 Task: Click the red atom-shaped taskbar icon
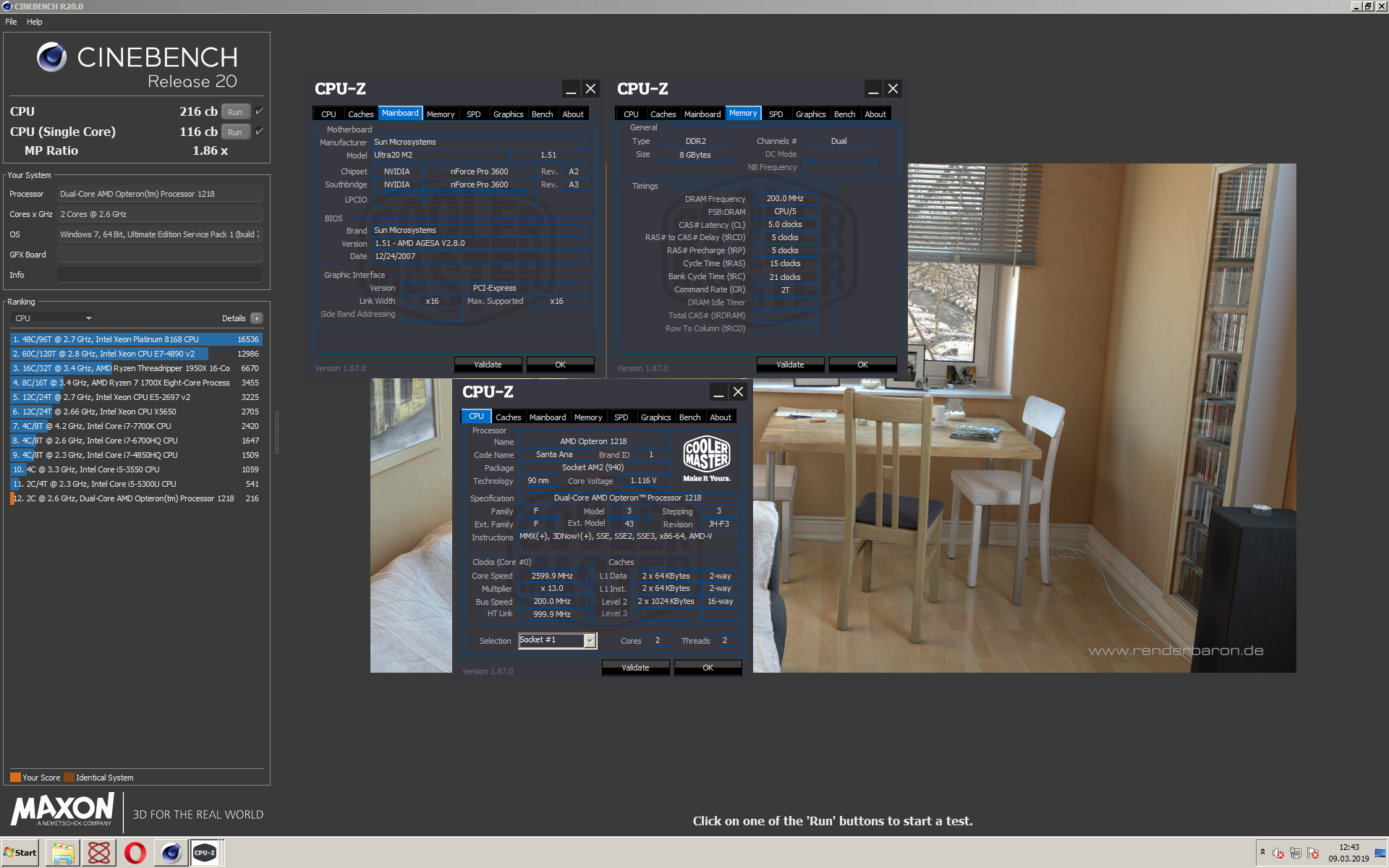(x=99, y=853)
